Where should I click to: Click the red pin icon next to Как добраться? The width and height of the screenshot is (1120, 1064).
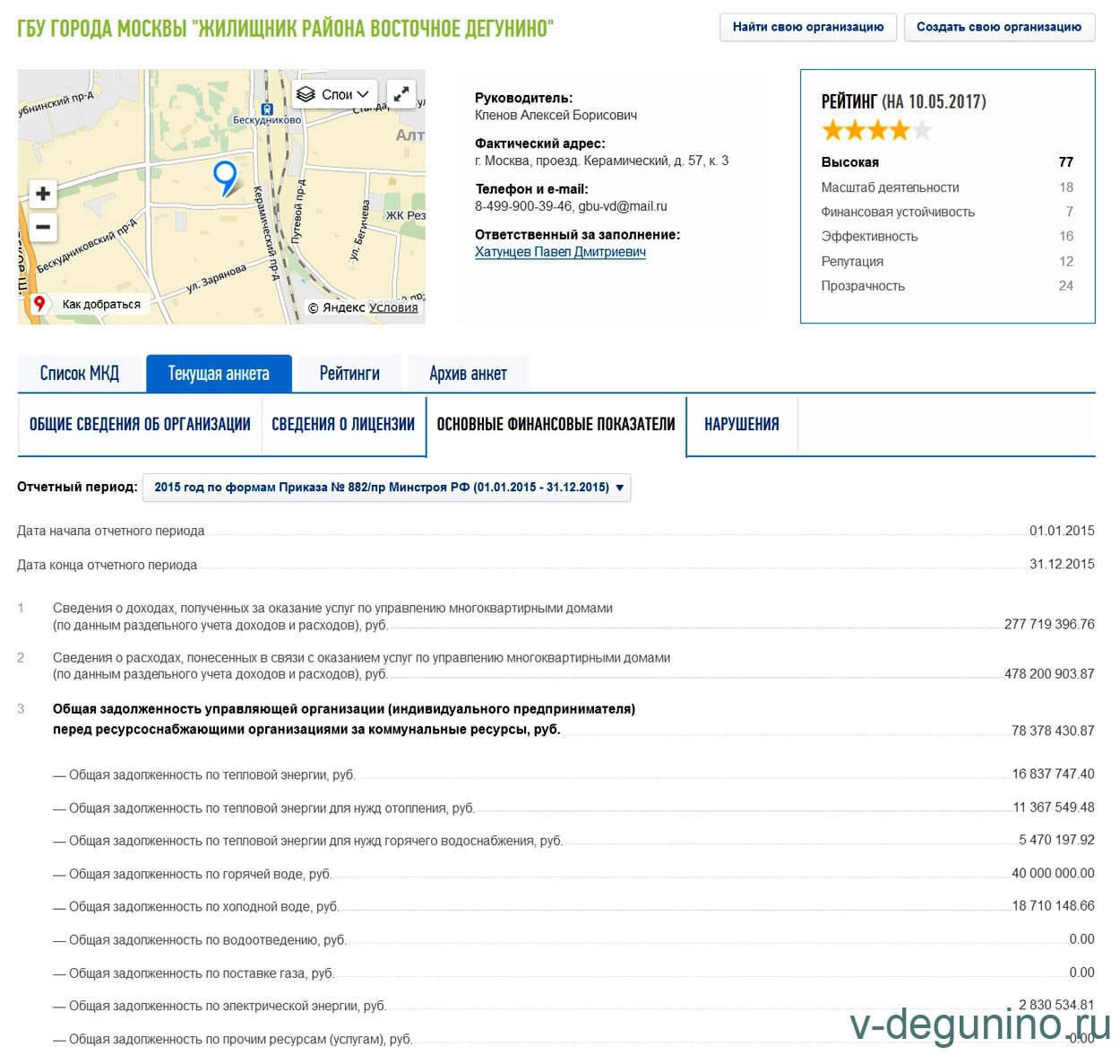(39, 304)
